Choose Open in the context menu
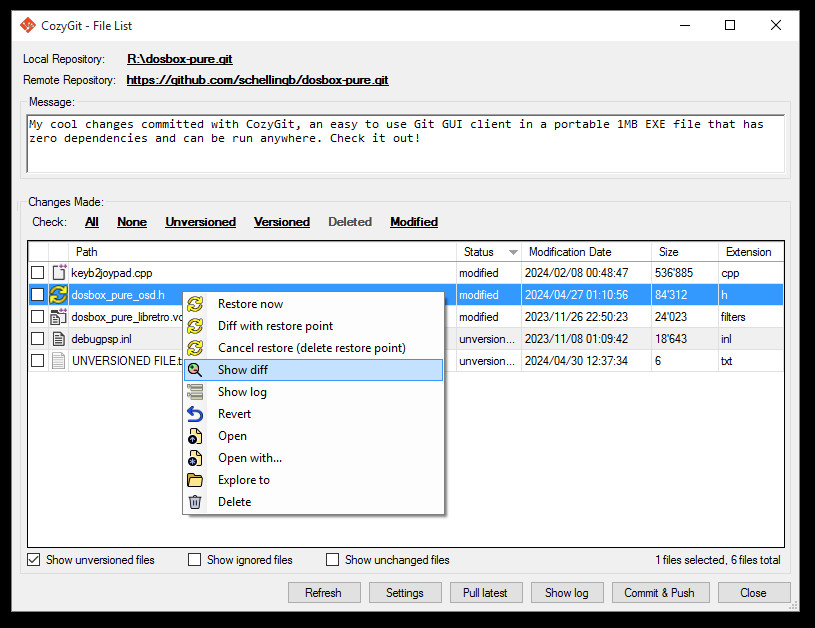 [313, 436]
